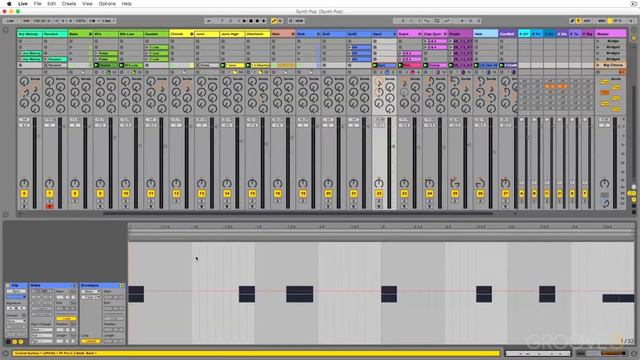Adjust the Master track pan knob

[604, 183]
